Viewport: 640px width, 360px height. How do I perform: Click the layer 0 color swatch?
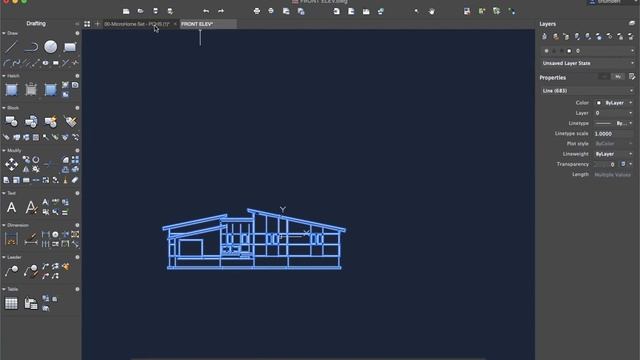coord(569,51)
